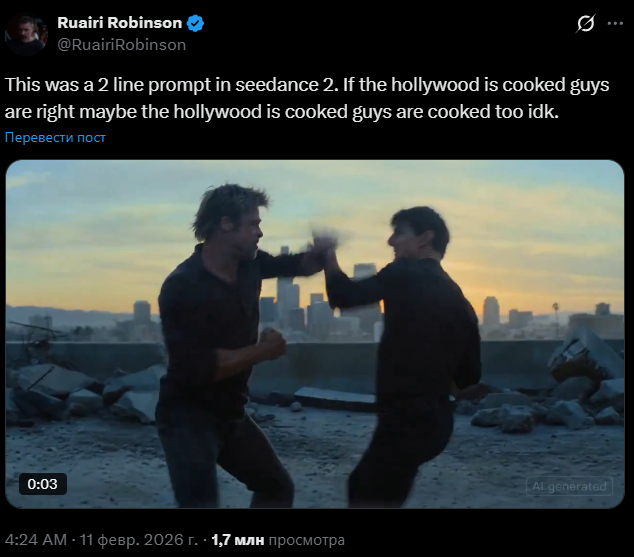Open the 4:24 AM timestamp link
Screen dimensions: 634x557
[36, 540]
